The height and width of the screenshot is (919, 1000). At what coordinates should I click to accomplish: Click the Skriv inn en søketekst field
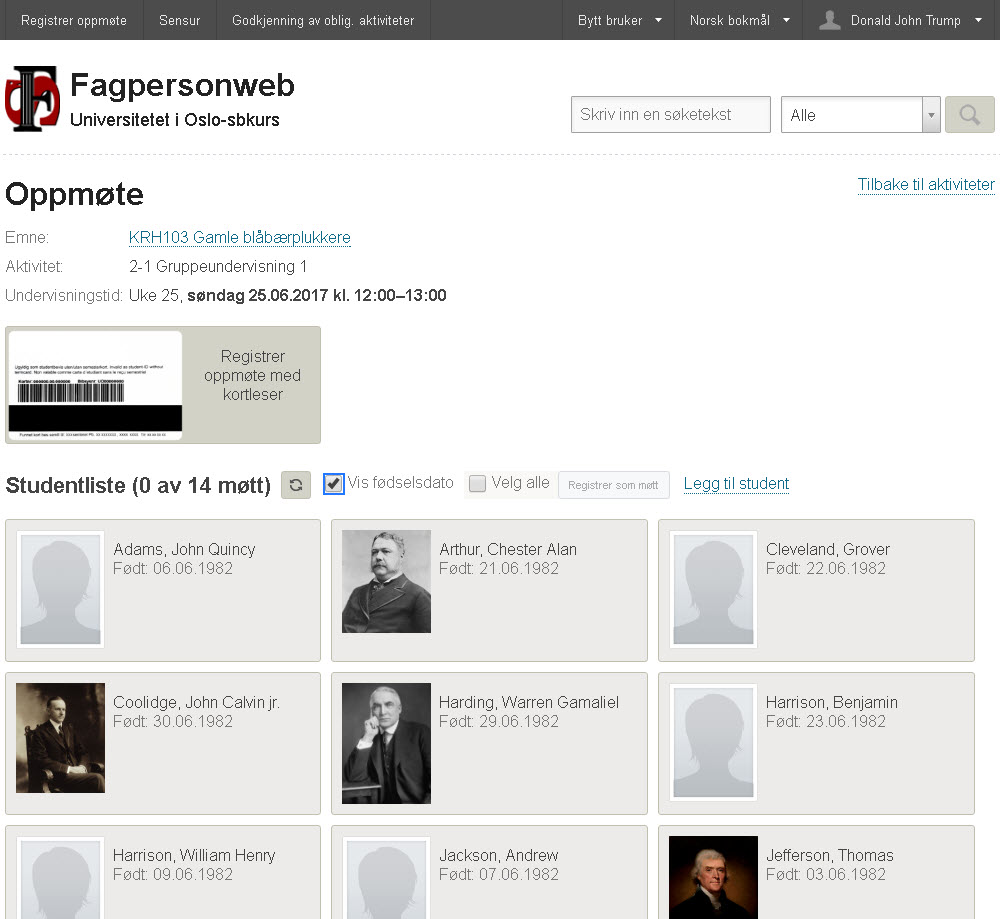point(670,115)
